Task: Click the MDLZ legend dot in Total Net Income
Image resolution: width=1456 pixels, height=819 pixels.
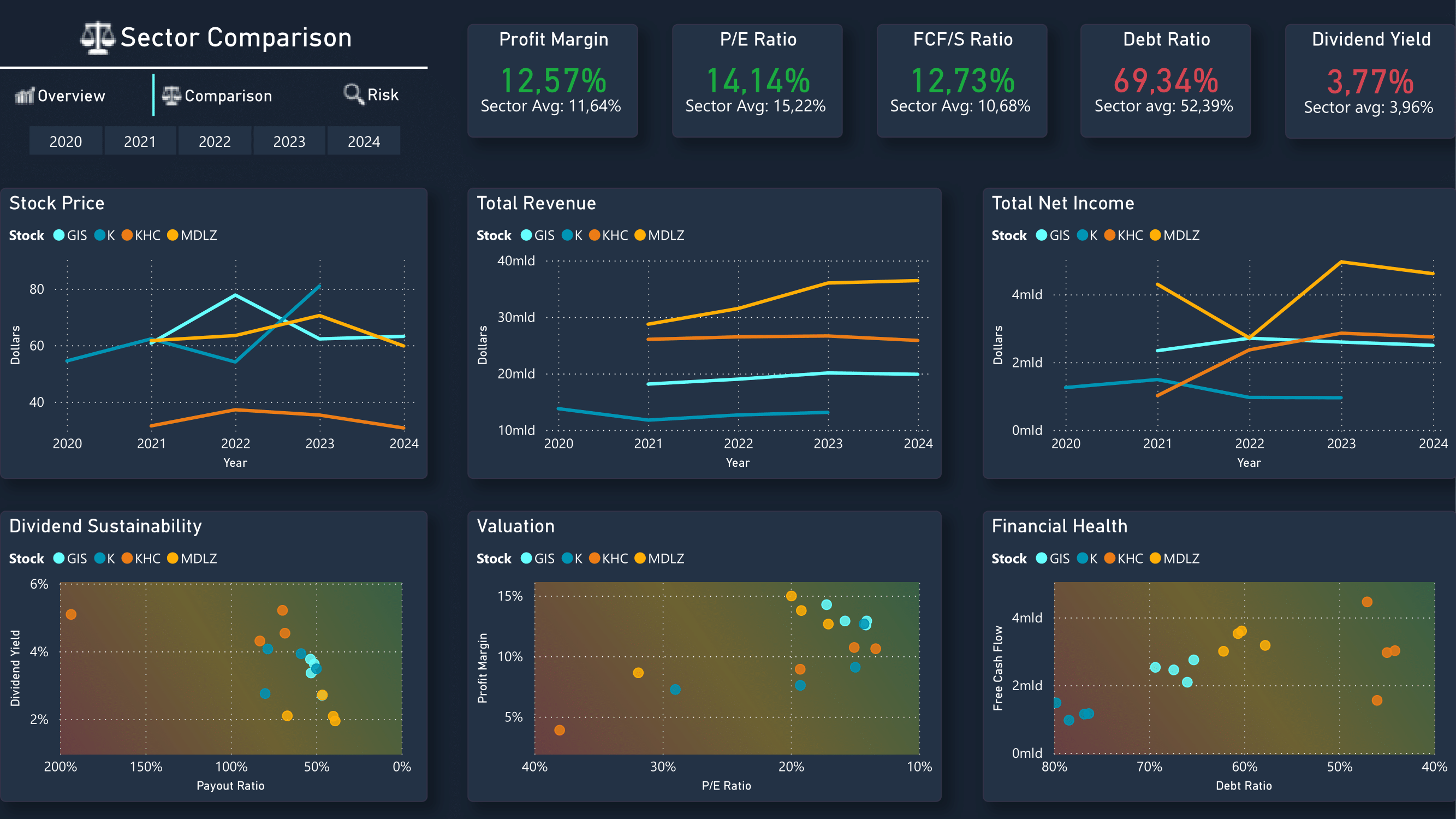Action: coord(1155,235)
